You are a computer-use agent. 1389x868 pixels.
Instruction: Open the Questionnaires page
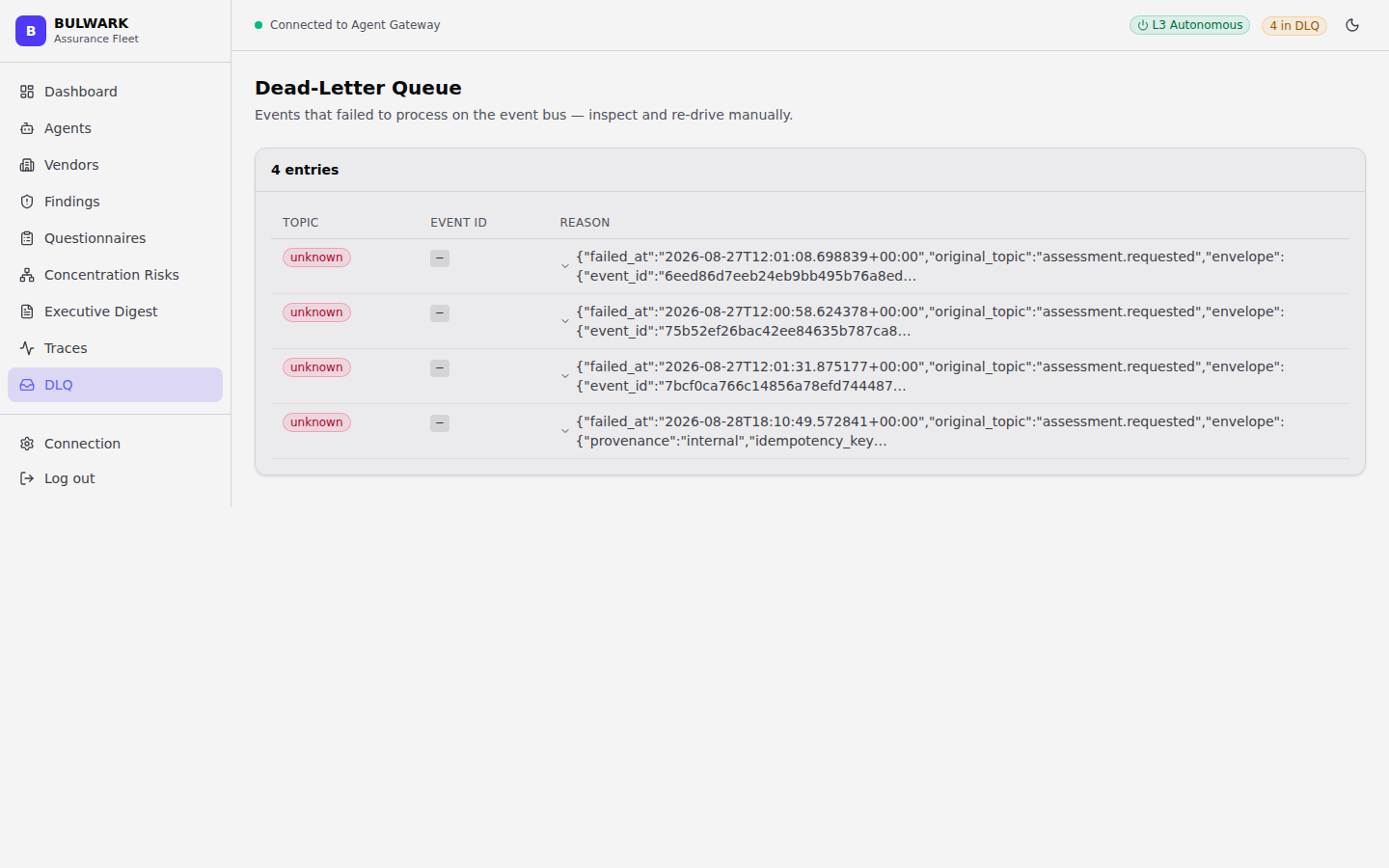point(115,238)
